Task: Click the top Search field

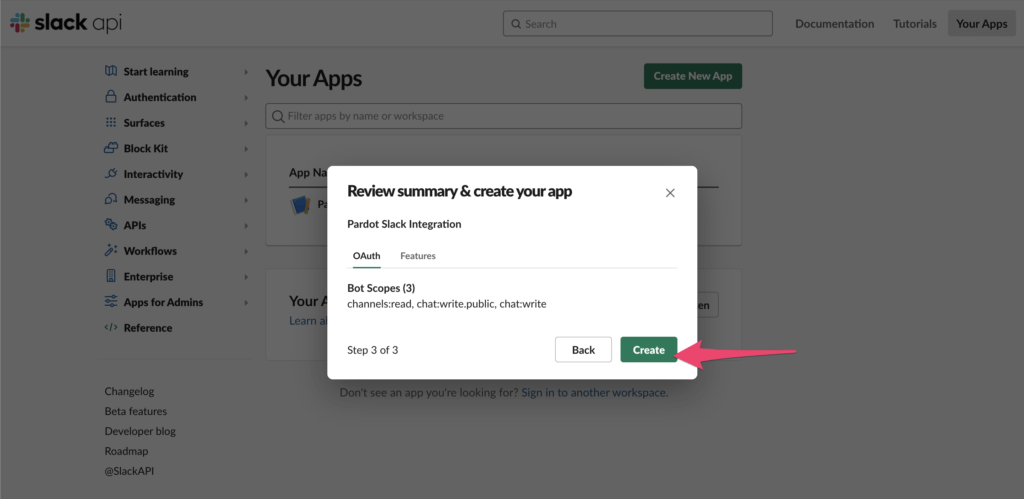Action: [637, 24]
